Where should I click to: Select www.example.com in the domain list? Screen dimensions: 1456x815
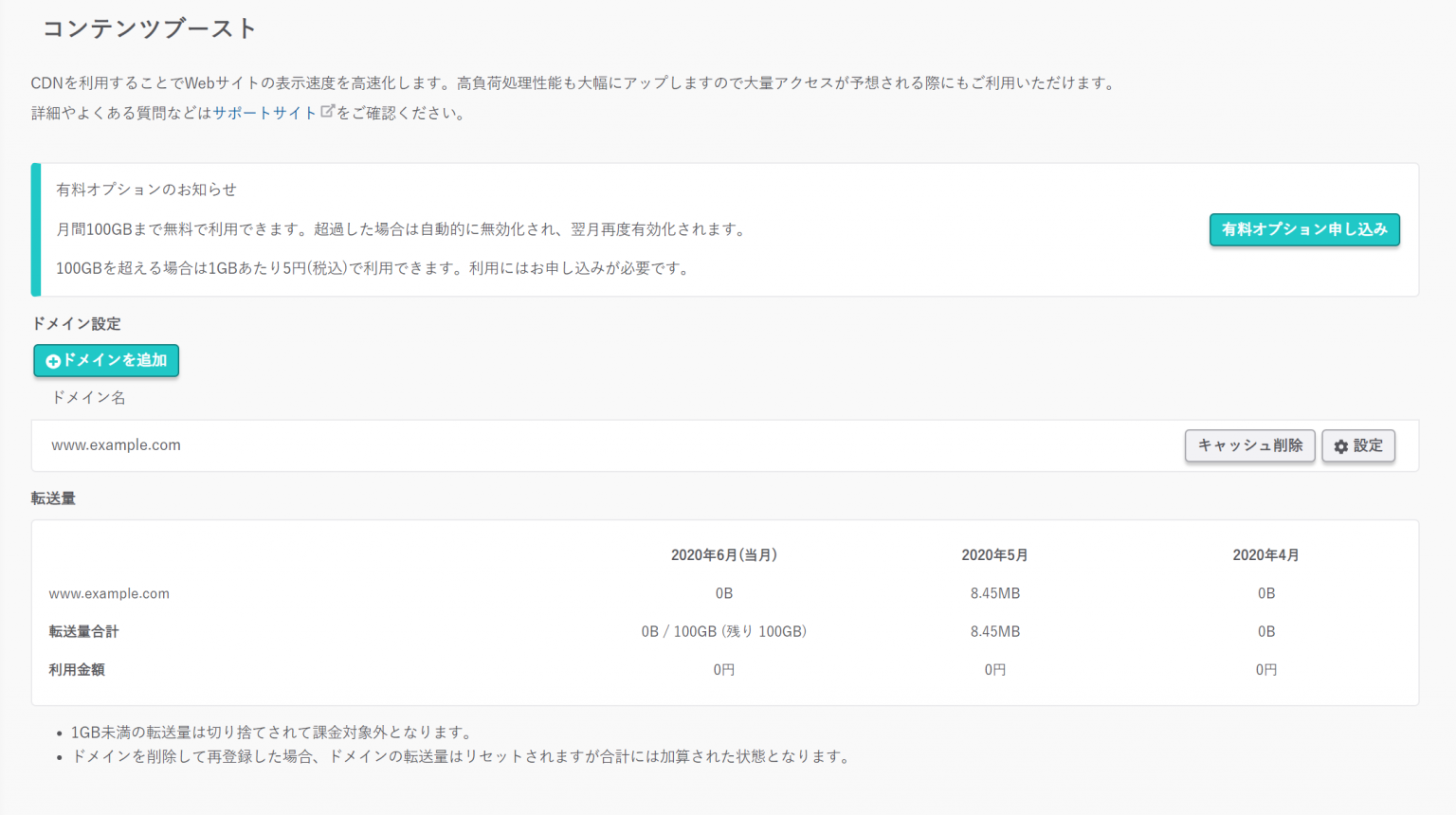[116, 445]
